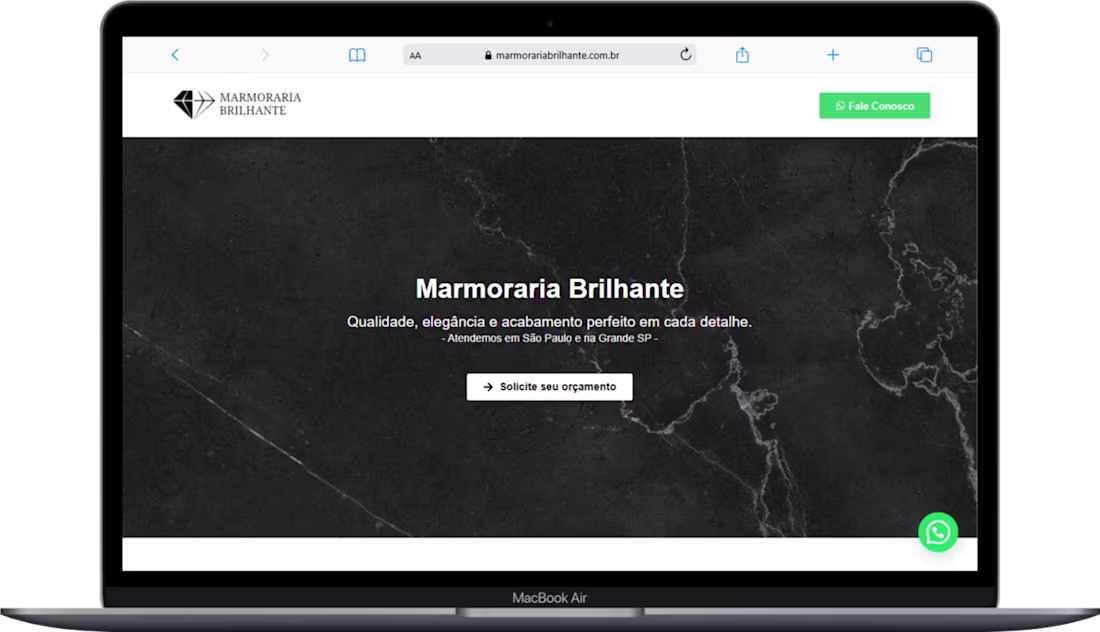The image size is (1100, 632).
Task: Click the website domain marmorariabrilhante.com.br
Action: pyautogui.click(x=560, y=55)
